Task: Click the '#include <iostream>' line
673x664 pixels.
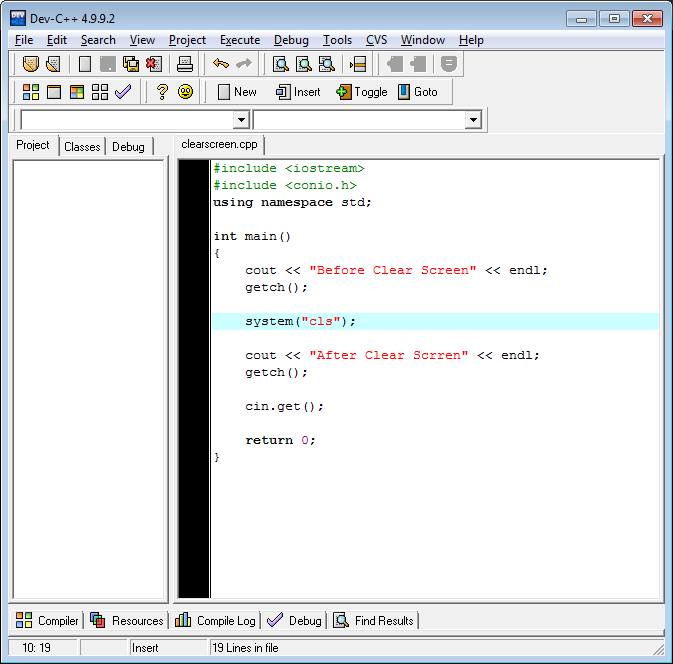Action: tap(289, 168)
